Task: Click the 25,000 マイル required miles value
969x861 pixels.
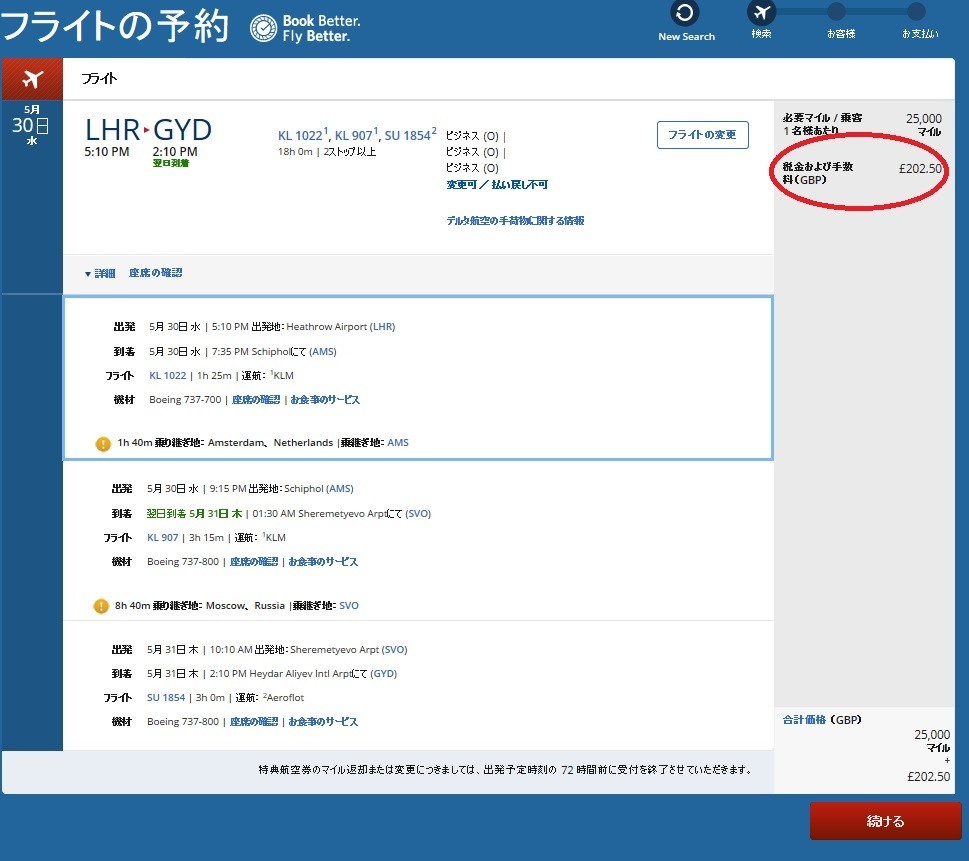Action: 924,124
